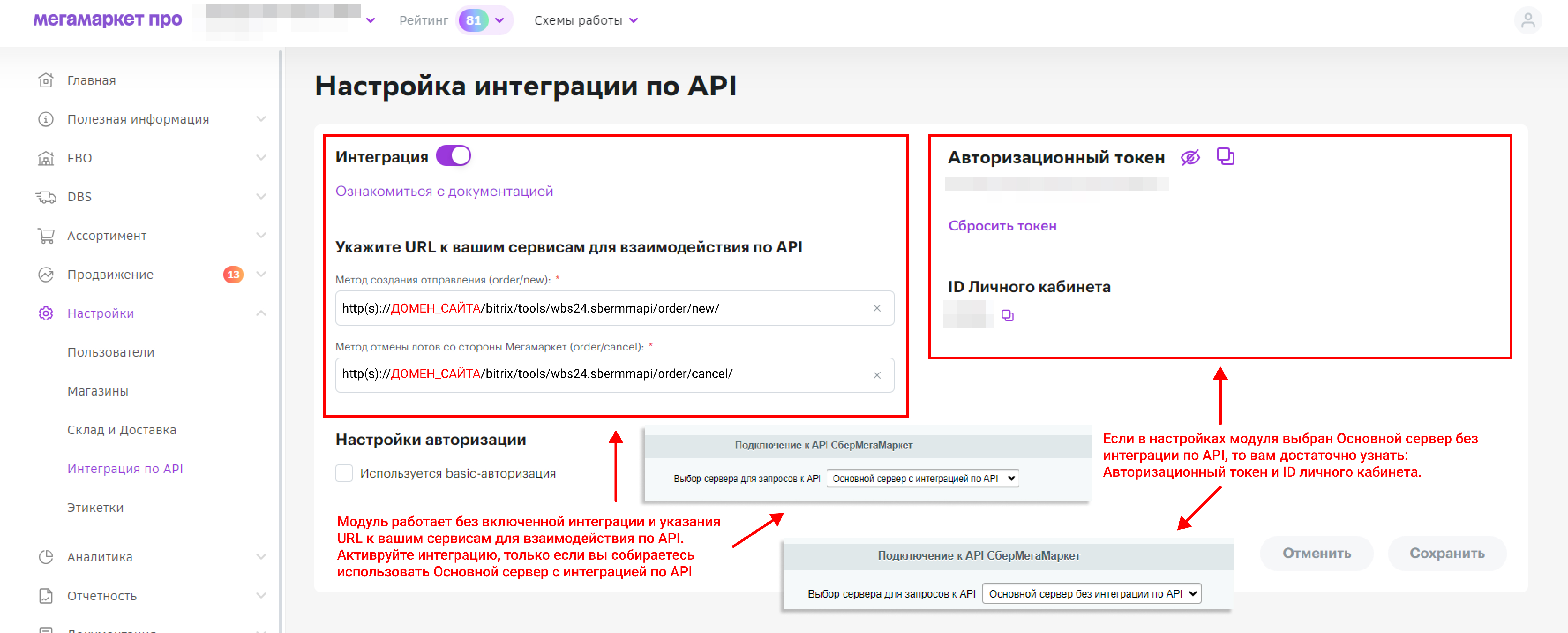Viewport: 1568px width, 633px height.
Task: Click the Главная home icon
Action: (x=46, y=80)
